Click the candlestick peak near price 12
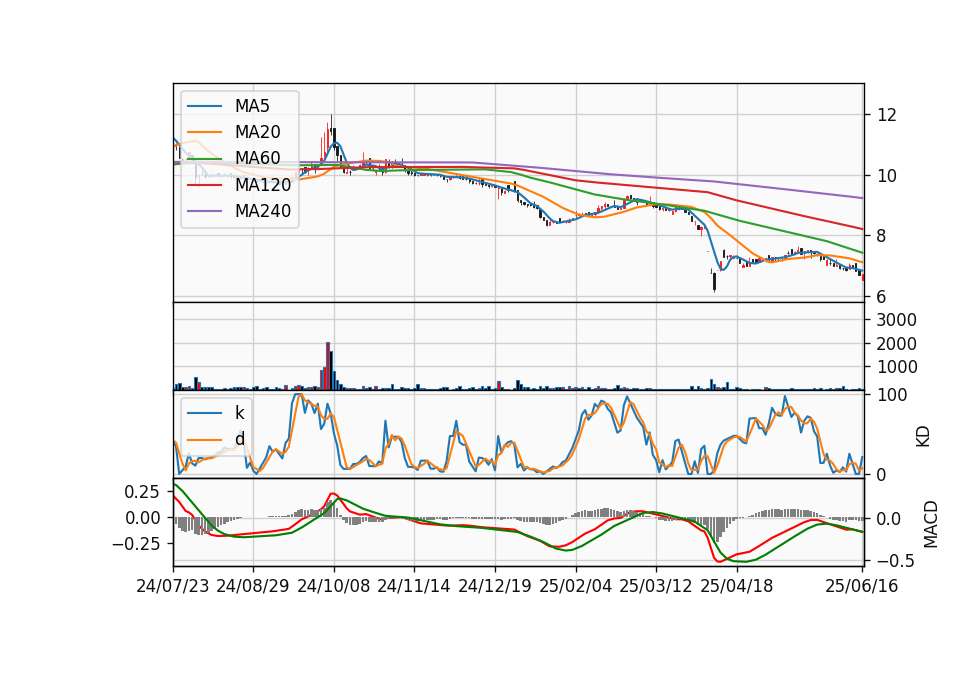Viewport: 960px width, 690px height. click(331, 127)
